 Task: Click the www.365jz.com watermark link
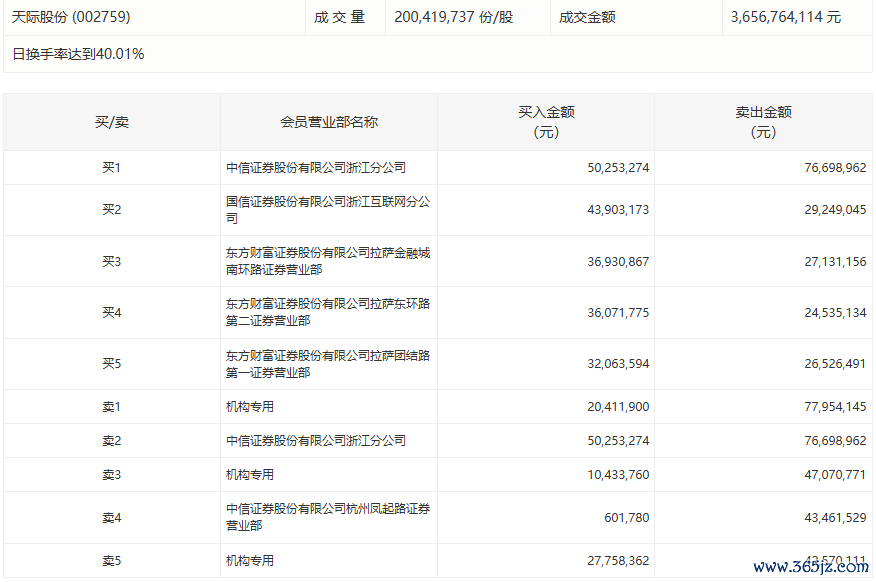pyautogui.click(x=811, y=567)
